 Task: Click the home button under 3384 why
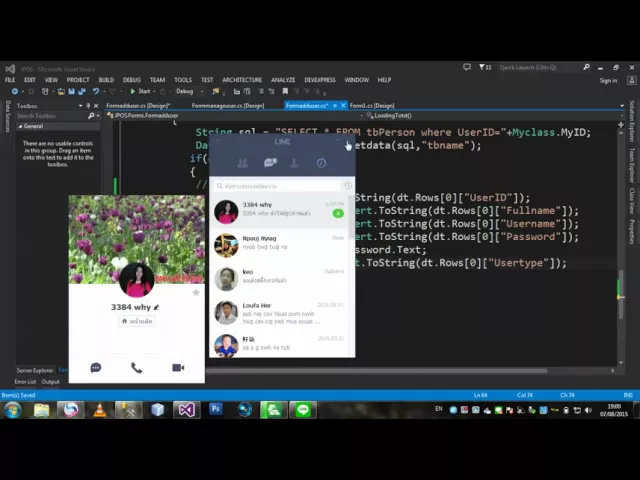click(x=137, y=321)
